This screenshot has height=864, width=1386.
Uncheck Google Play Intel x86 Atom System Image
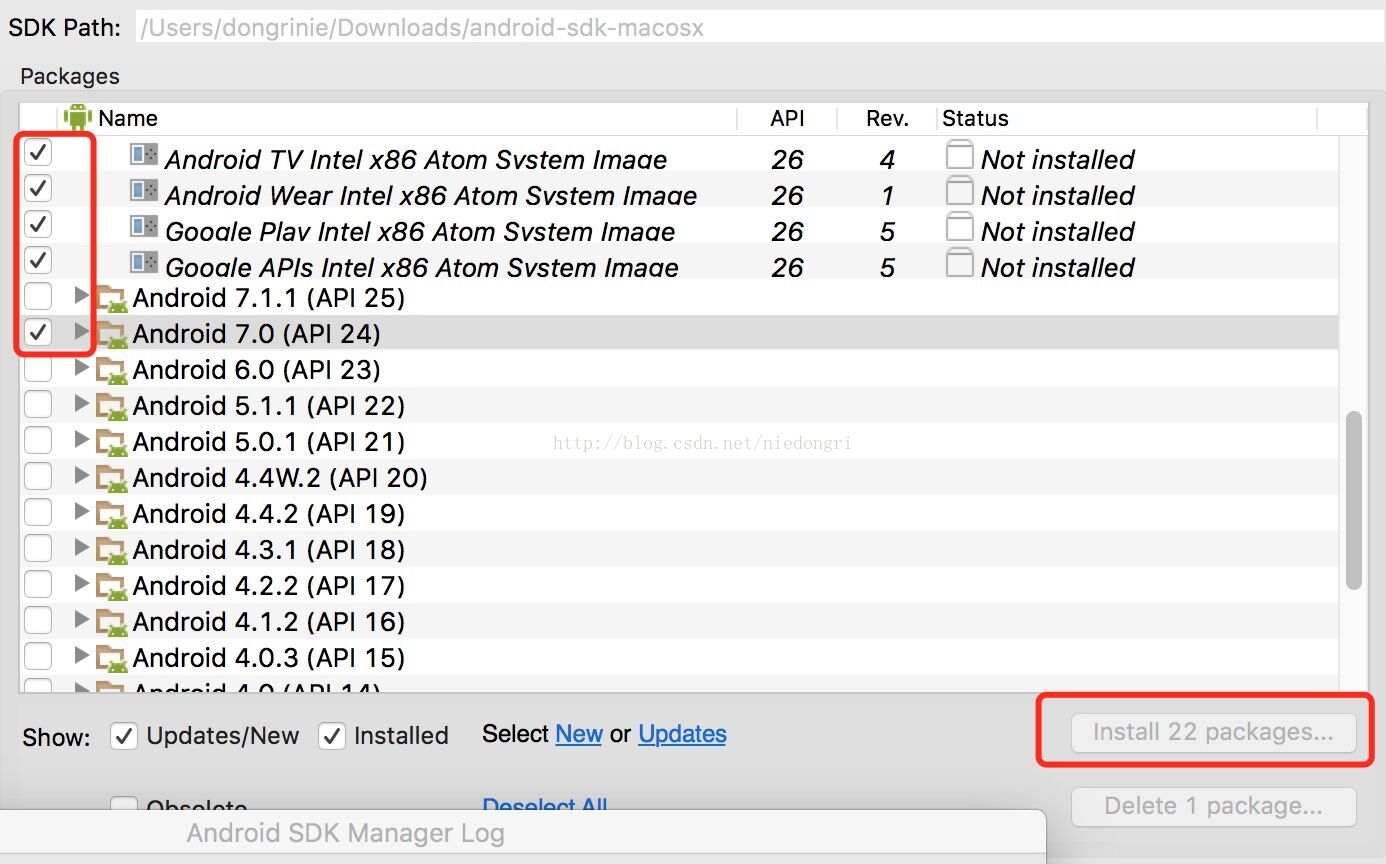38,223
